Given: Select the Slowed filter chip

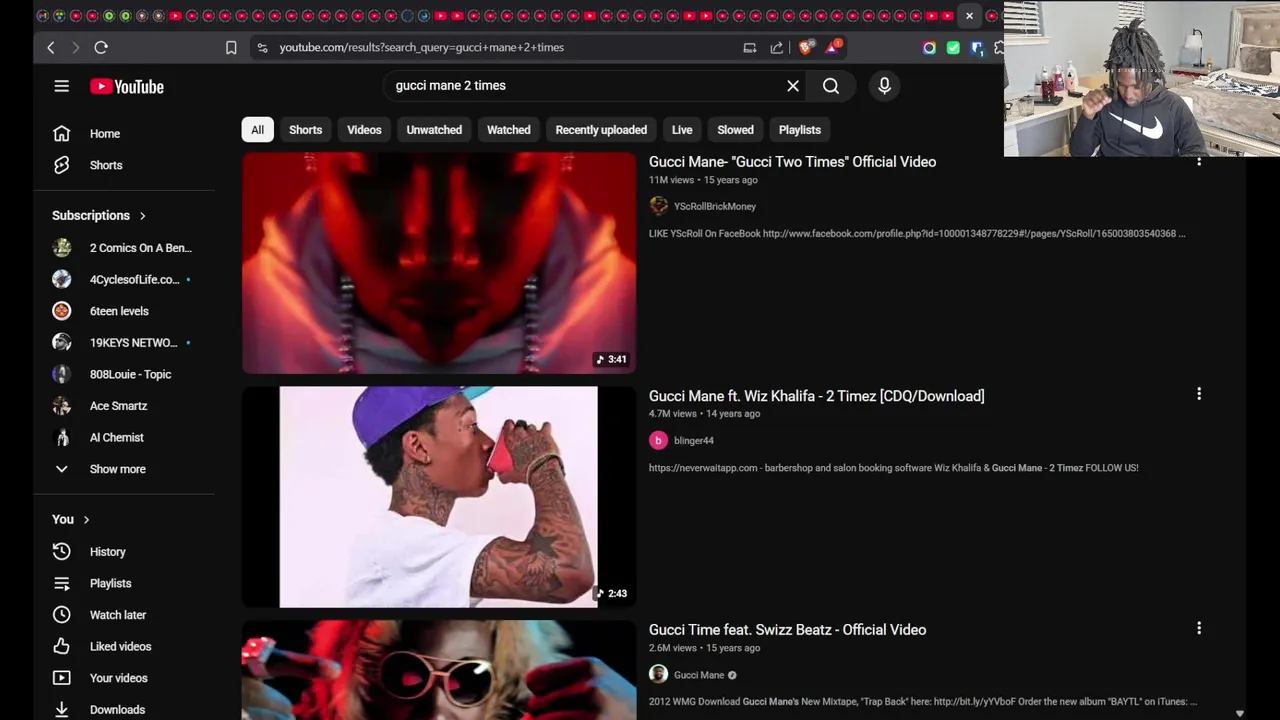Looking at the screenshot, I should [735, 130].
